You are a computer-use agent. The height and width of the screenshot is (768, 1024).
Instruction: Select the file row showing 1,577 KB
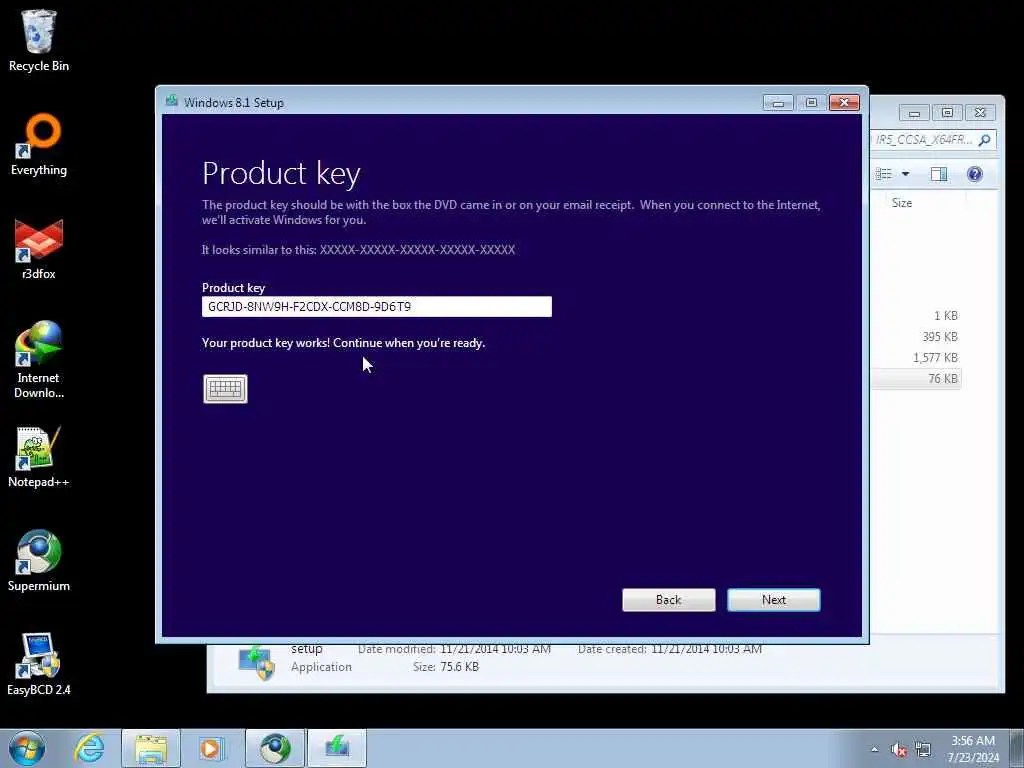point(916,357)
